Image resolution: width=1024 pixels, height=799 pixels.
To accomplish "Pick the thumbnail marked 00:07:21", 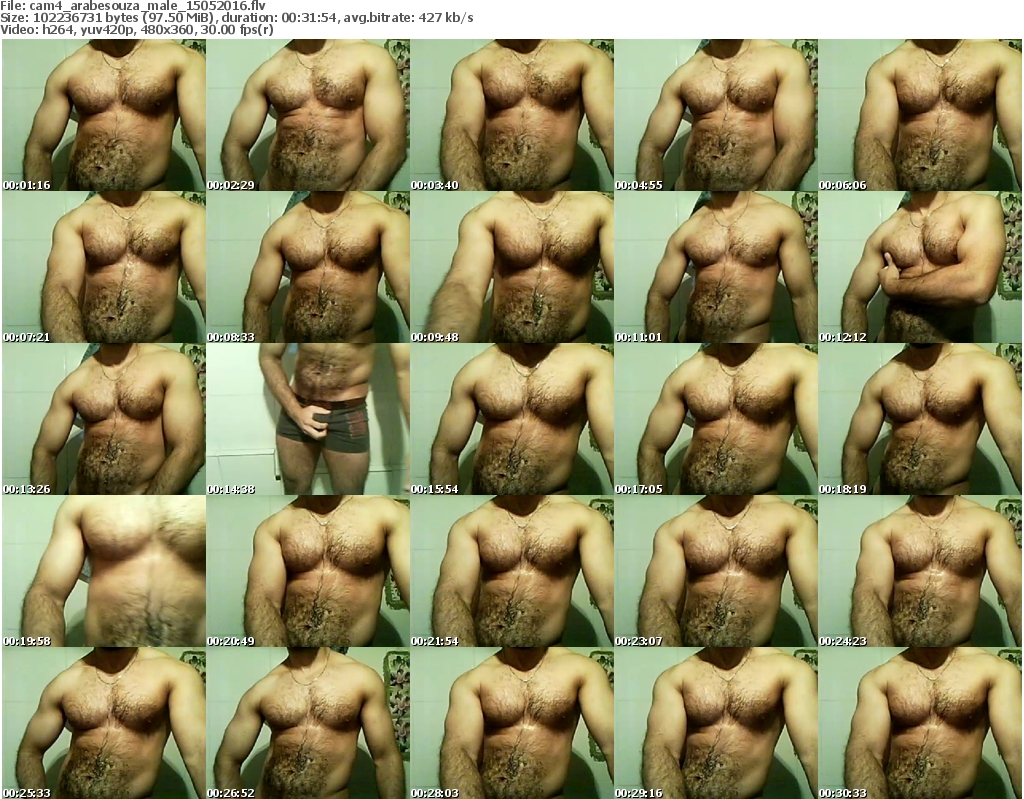I will point(104,267).
